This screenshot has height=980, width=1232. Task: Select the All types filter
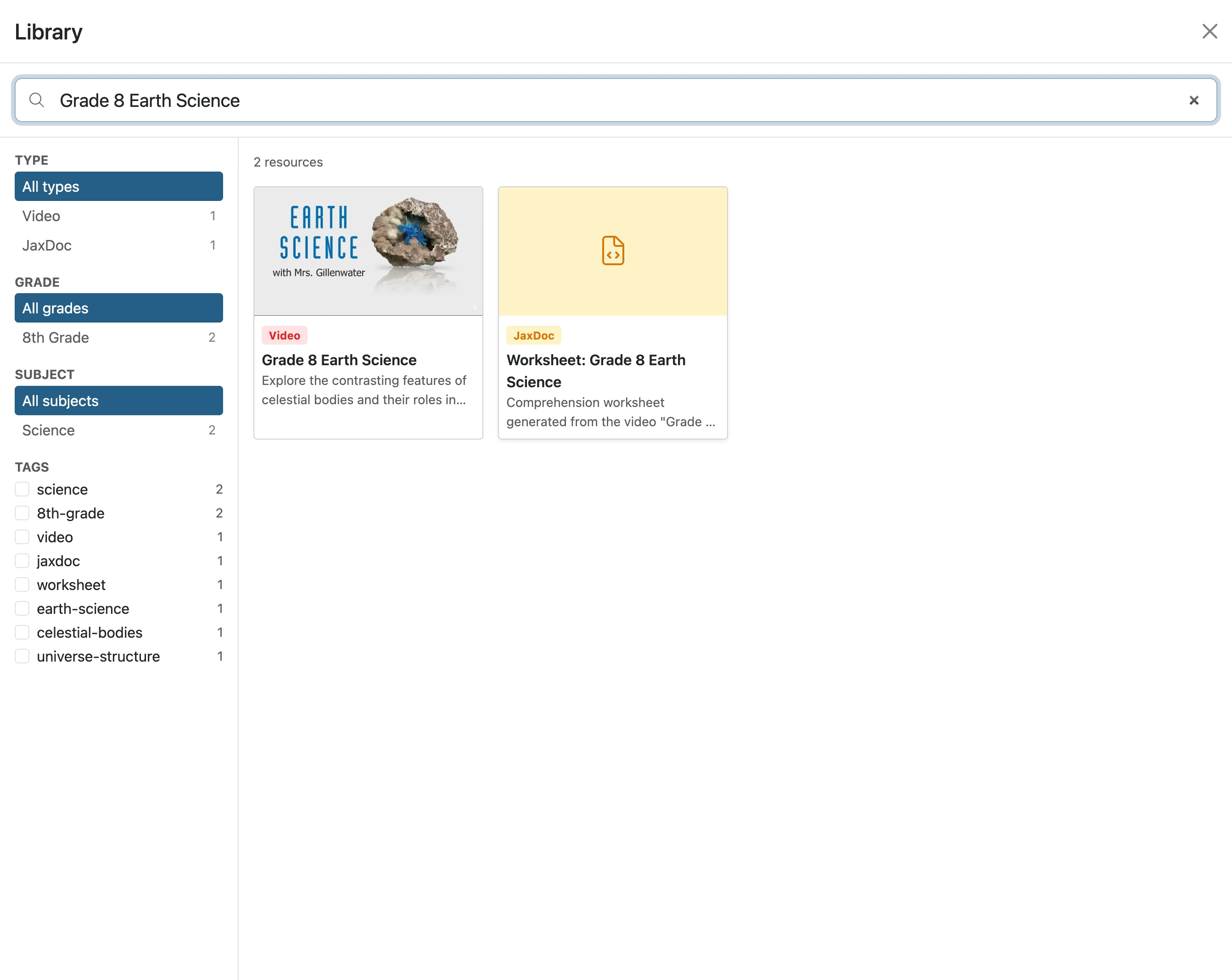[119, 186]
